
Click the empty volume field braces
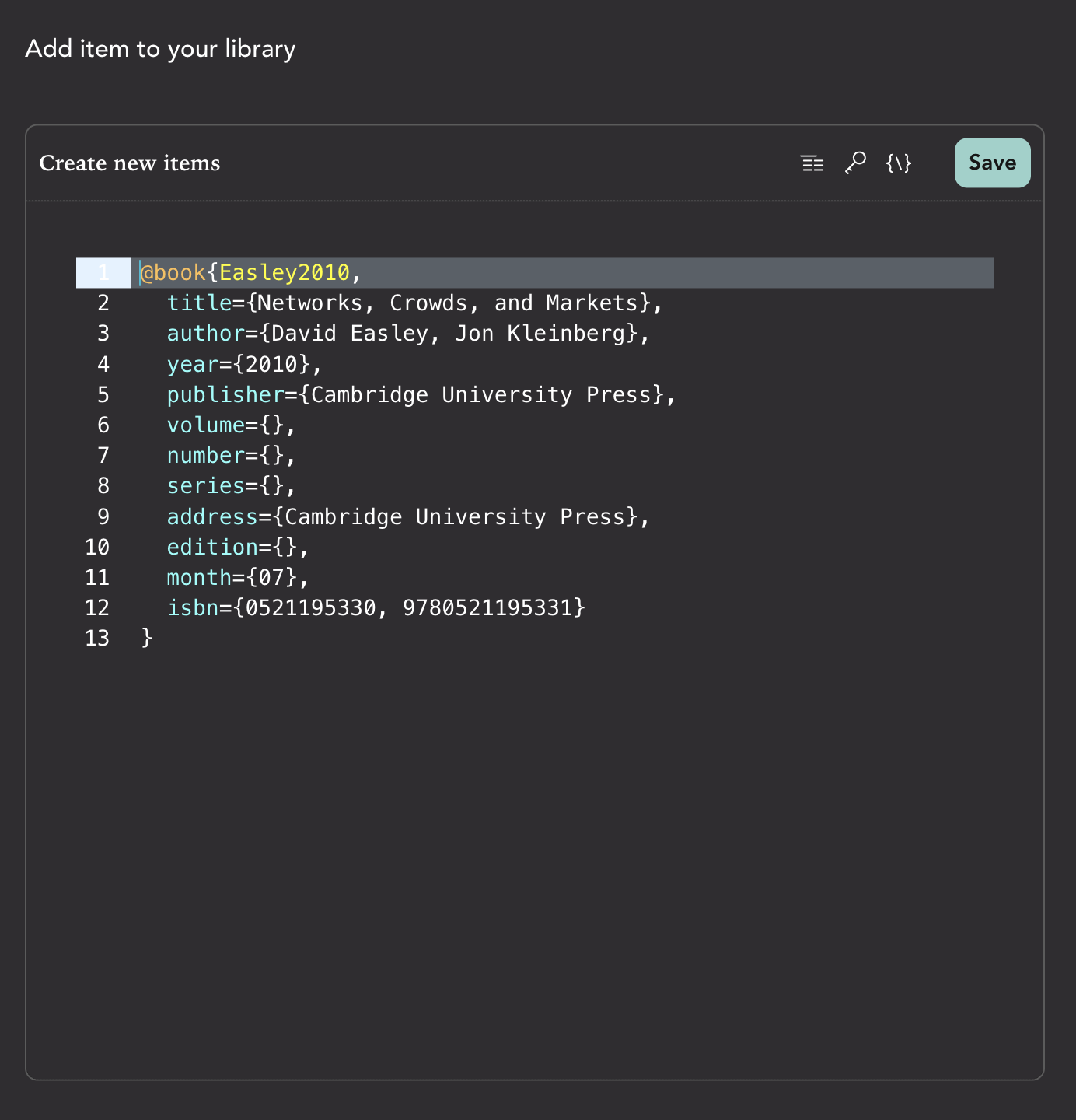274,425
